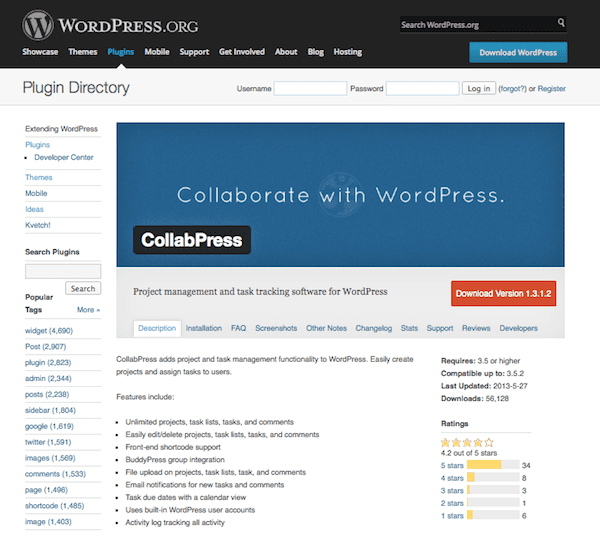This screenshot has width=600, height=536.
Task: Click the 2 stars rating link
Action: [452, 503]
